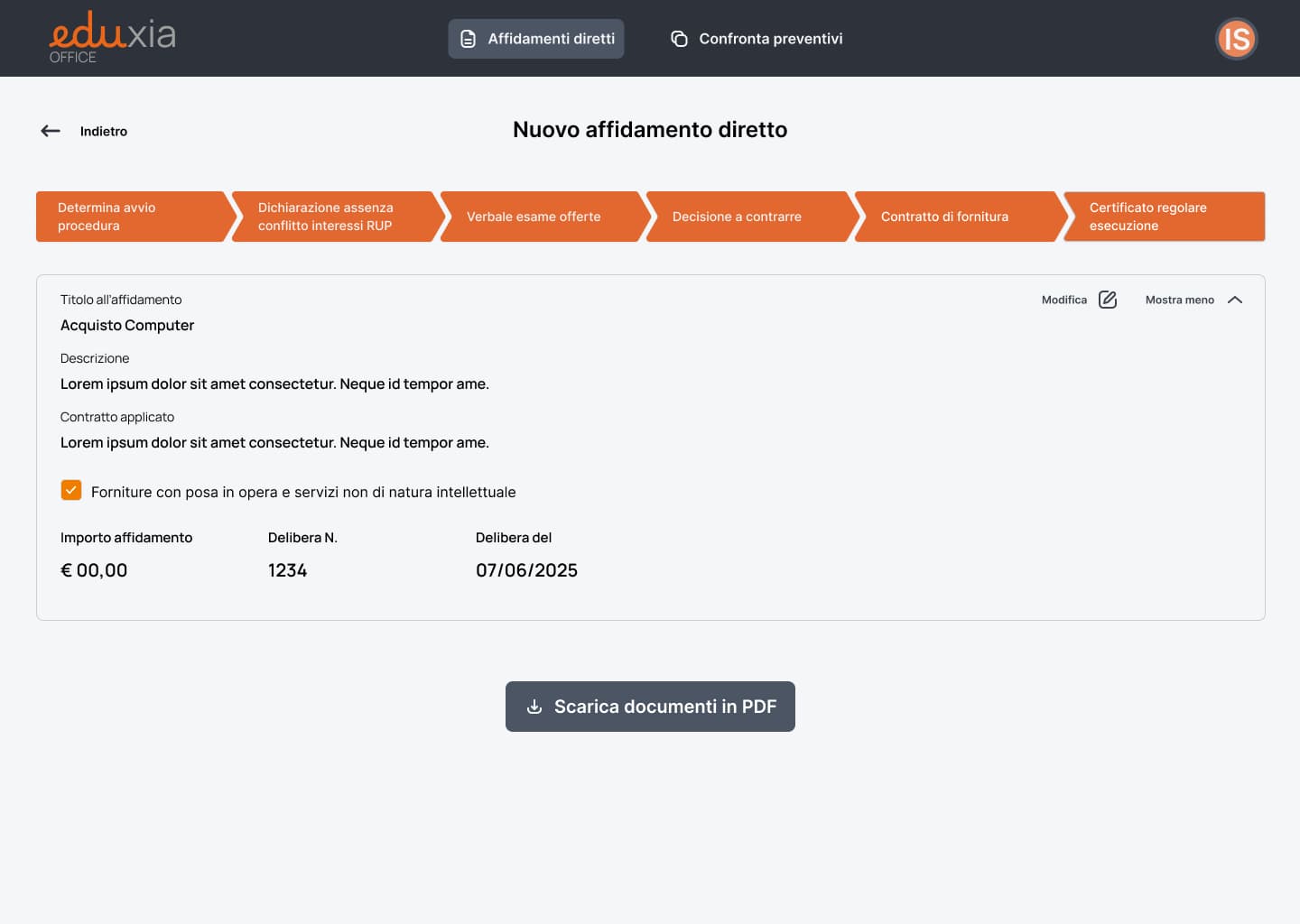Uncheck the Forniture con posa in opera checkbox
Image resolution: width=1300 pixels, height=924 pixels.
tap(71, 490)
